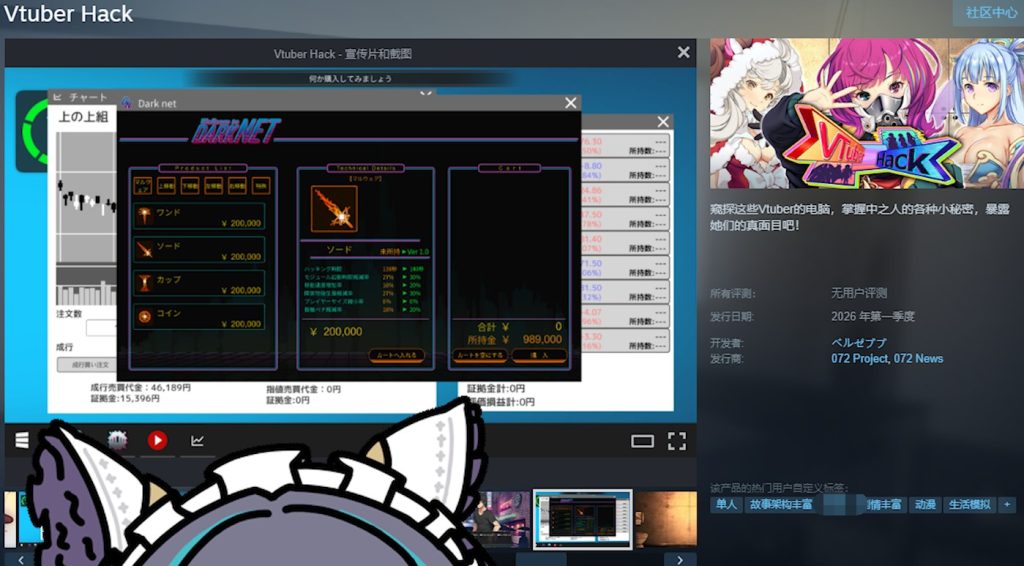1024x566 pixels.
Task: Close the Dark net window
Action: pyautogui.click(x=571, y=103)
